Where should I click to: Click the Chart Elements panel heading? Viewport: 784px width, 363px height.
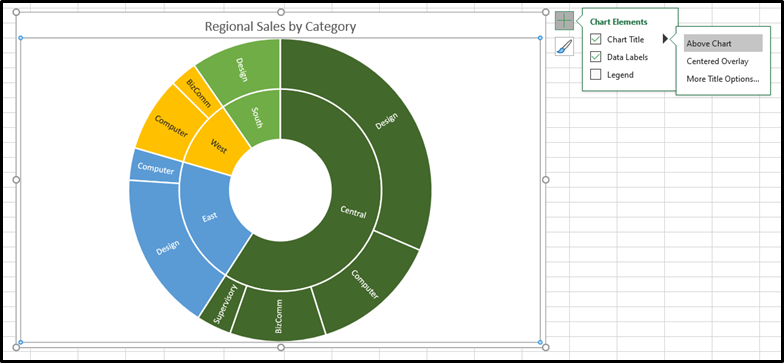tap(618, 22)
